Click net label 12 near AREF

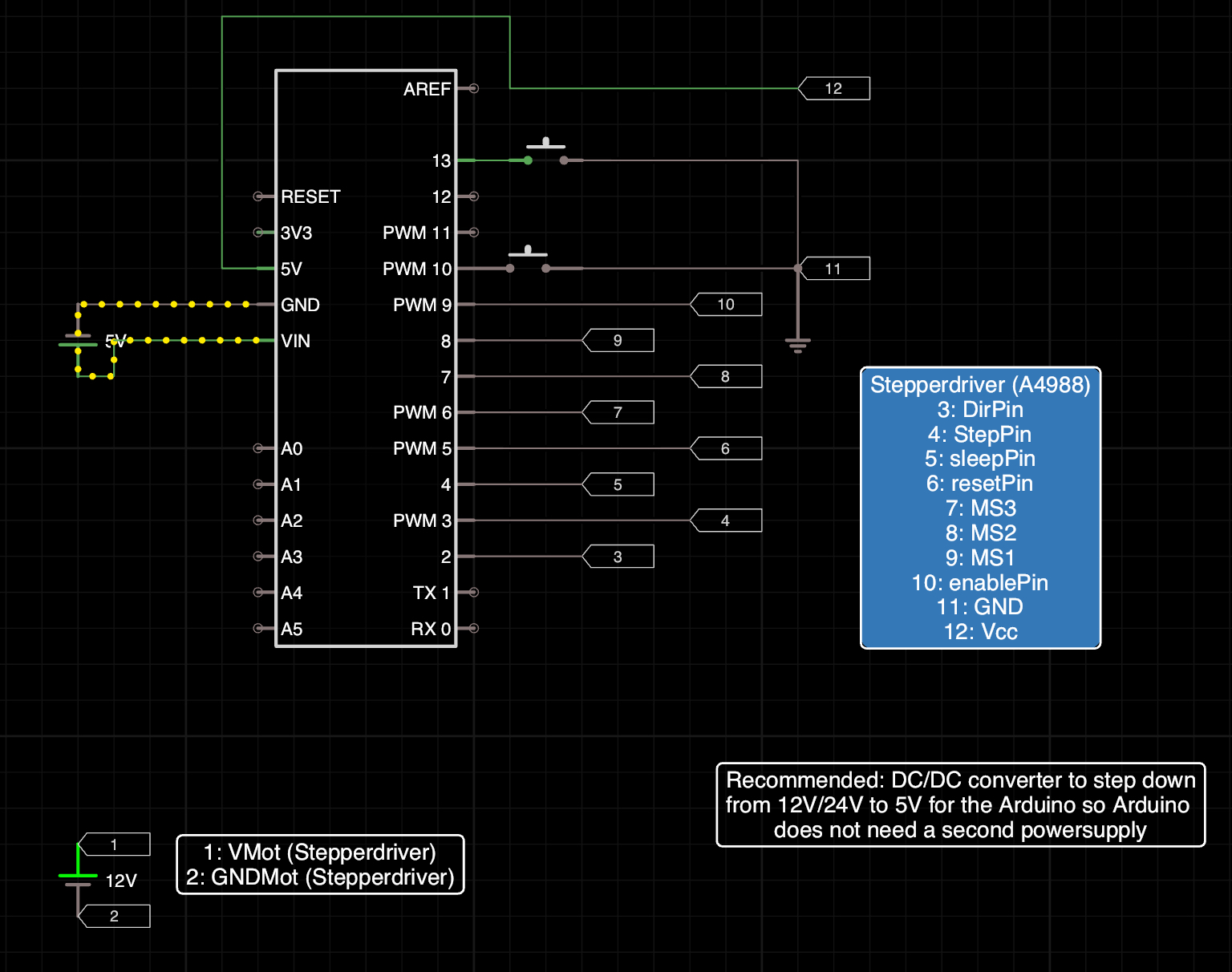(x=834, y=88)
